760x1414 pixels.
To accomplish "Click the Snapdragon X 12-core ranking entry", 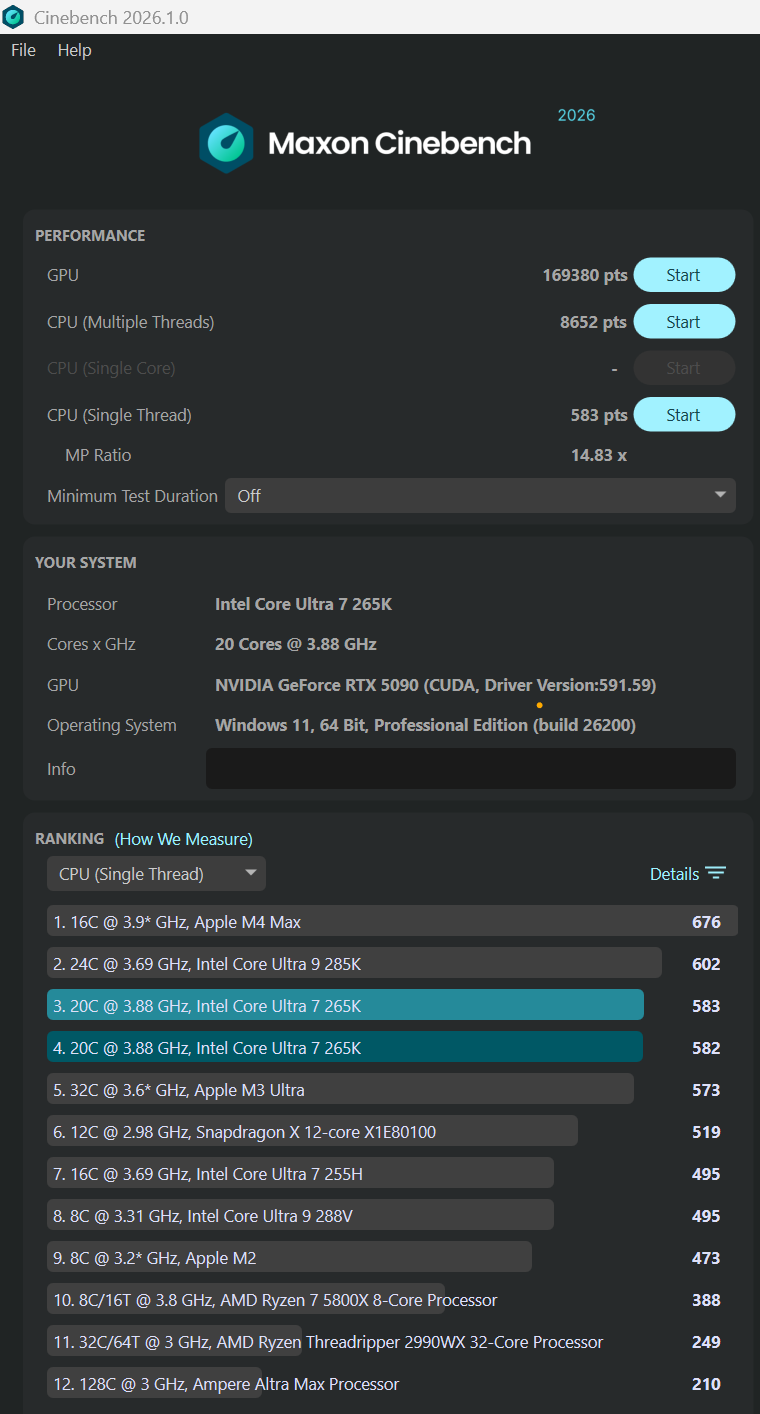I will pos(312,1132).
